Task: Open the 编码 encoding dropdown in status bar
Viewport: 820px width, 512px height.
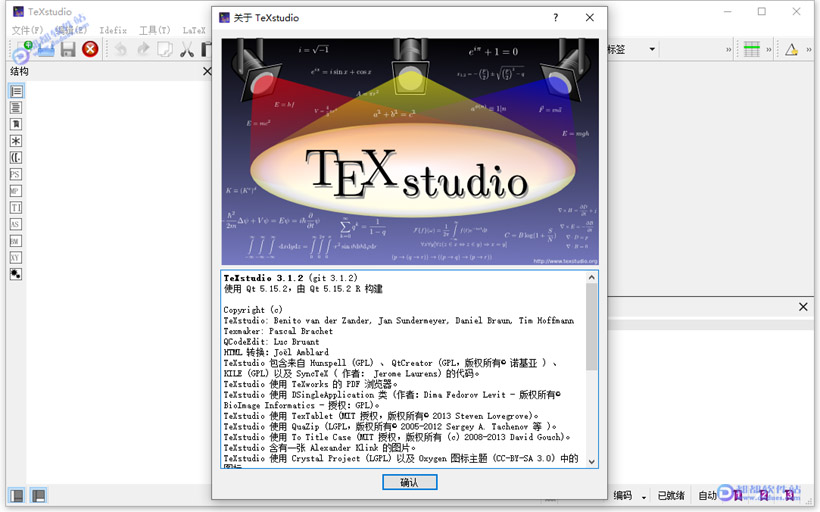Action: [x=630, y=495]
